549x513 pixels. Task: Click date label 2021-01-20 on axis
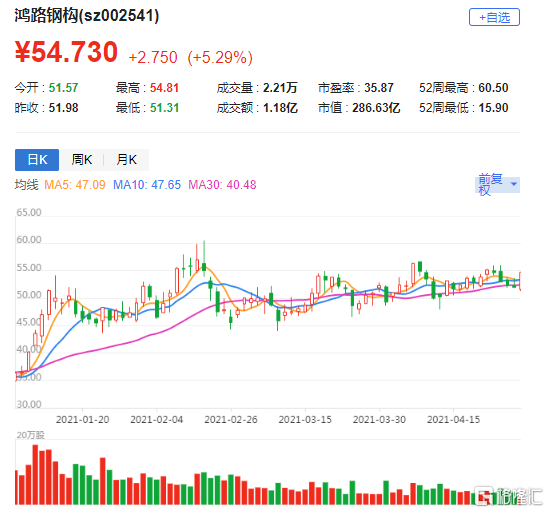click(83, 419)
